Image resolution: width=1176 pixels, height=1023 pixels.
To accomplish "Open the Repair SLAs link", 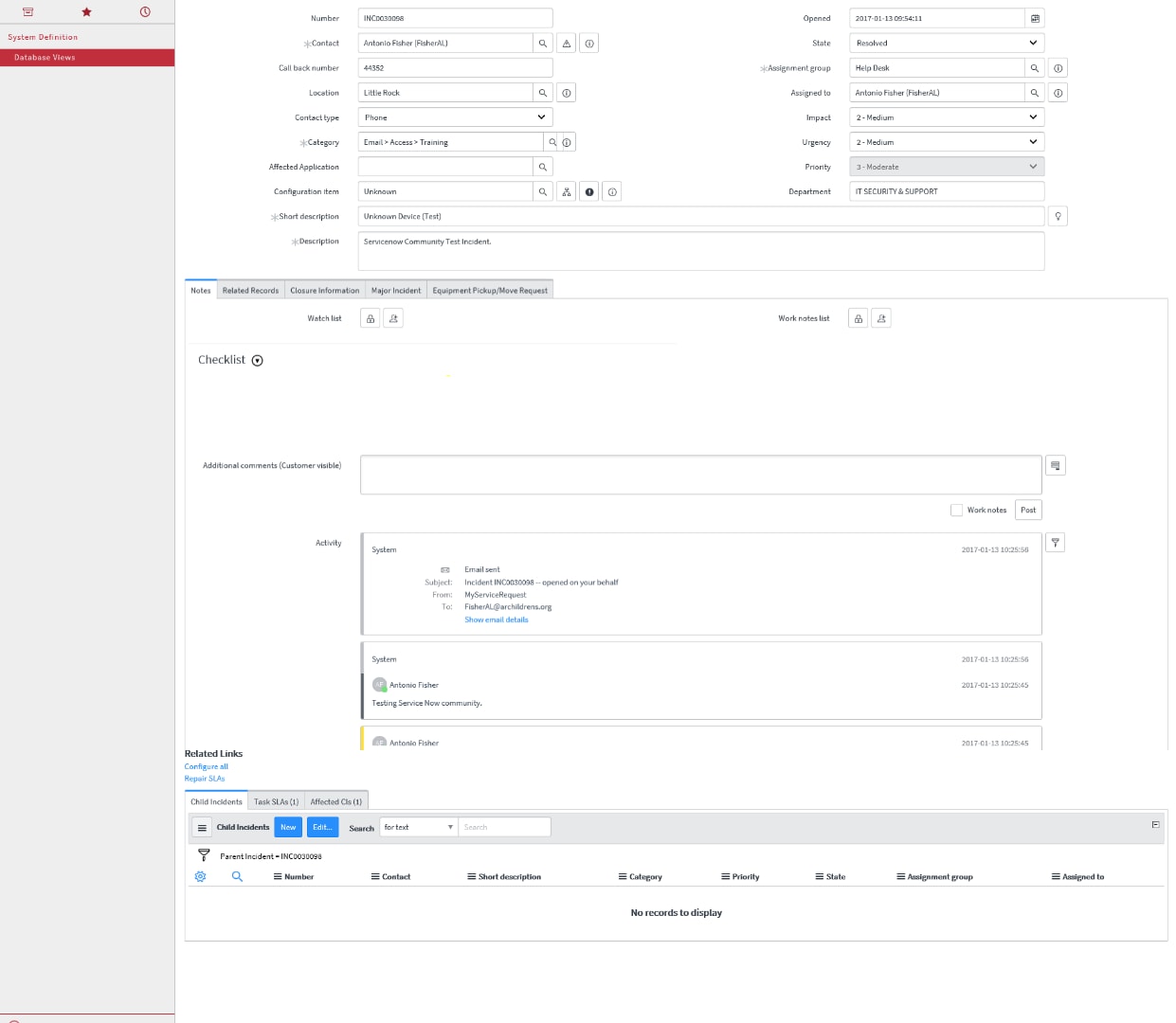I will 205,779.
